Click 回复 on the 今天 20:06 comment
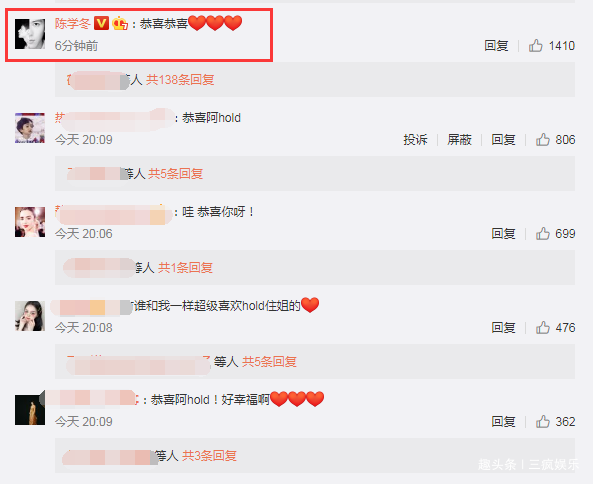 [x=503, y=233]
